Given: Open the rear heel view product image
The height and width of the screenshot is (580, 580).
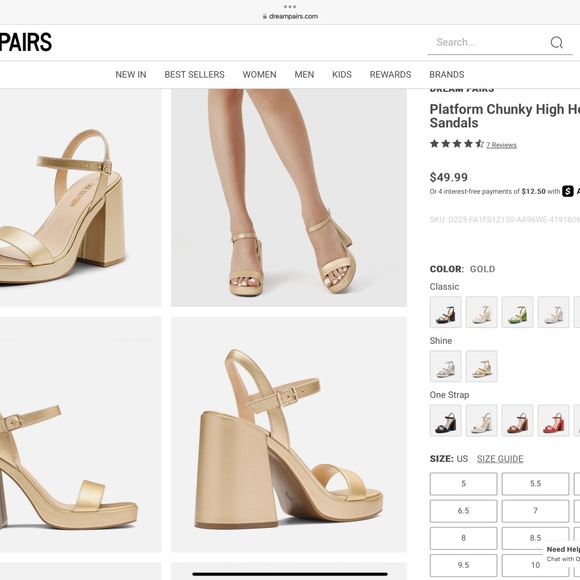Looking at the screenshot, I should pyautogui.click(x=289, y=434).
